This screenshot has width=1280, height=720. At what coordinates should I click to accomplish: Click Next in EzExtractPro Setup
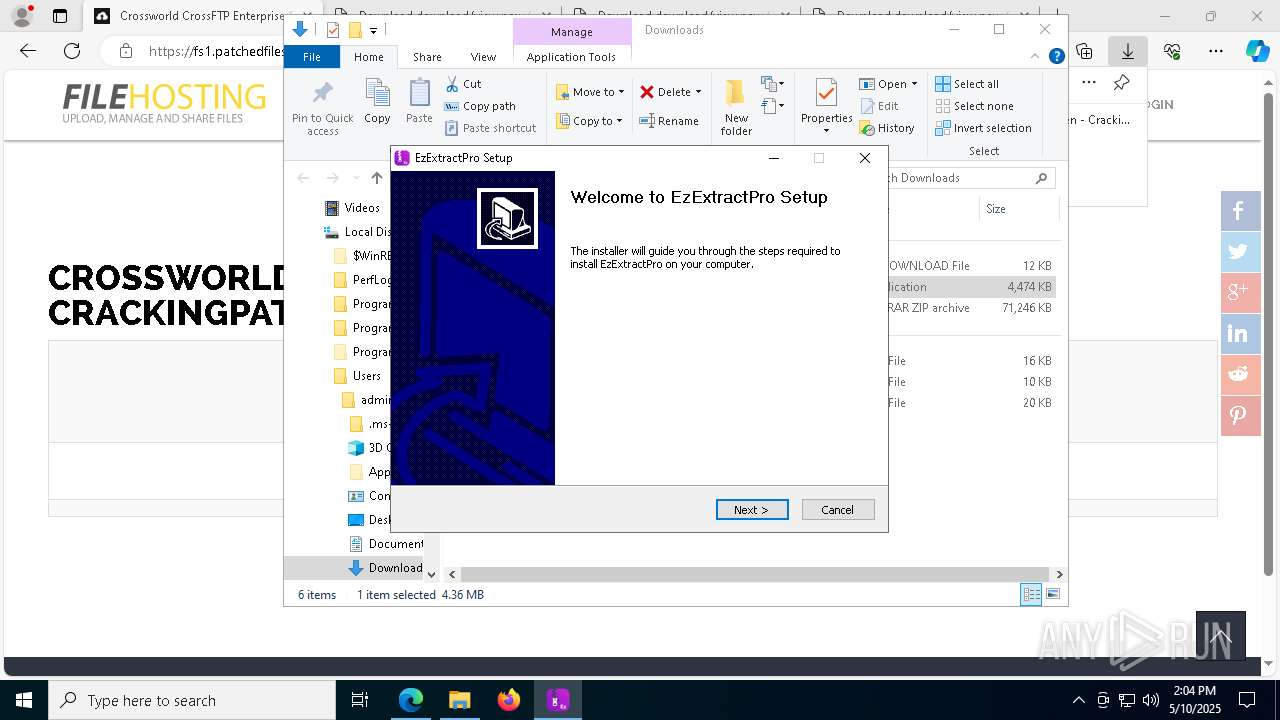752,510
